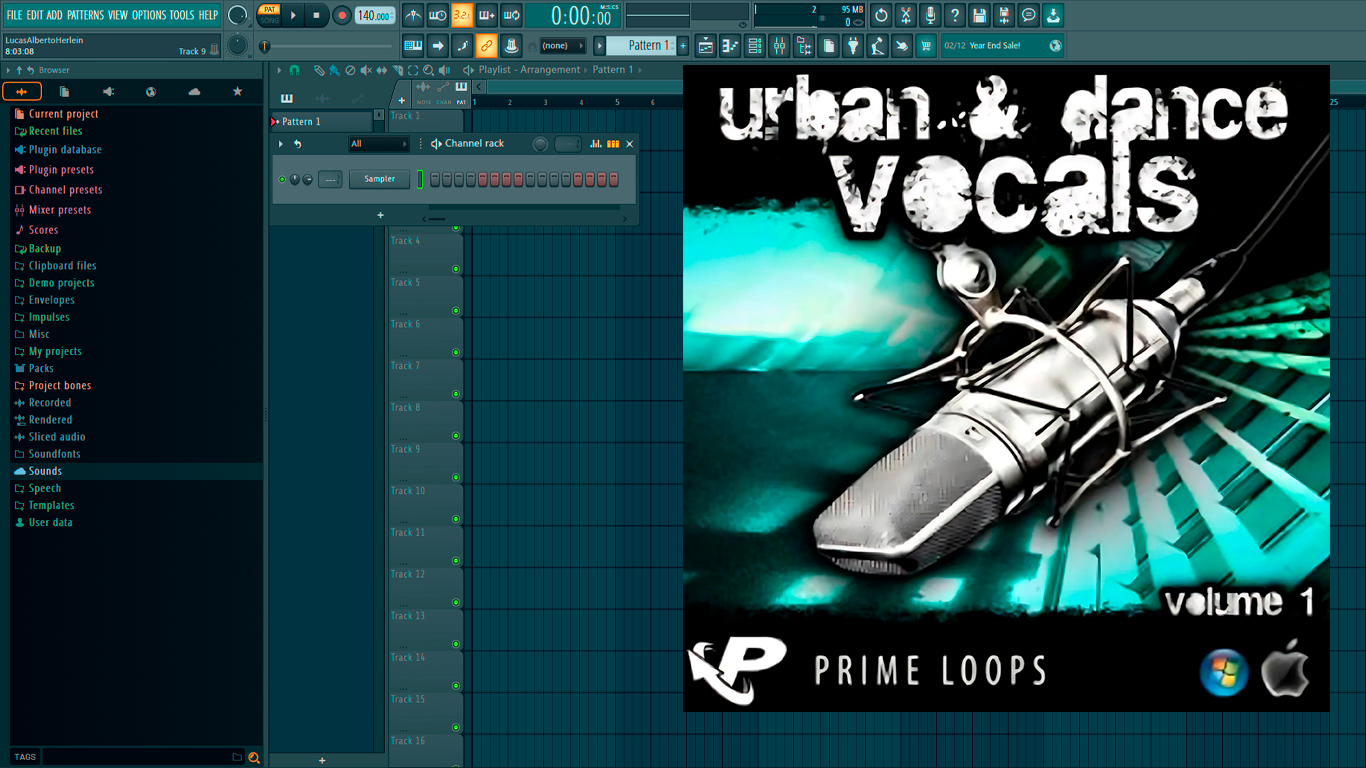
Task: Switch to PAT pattern mode
Action: tap(269, 9)
